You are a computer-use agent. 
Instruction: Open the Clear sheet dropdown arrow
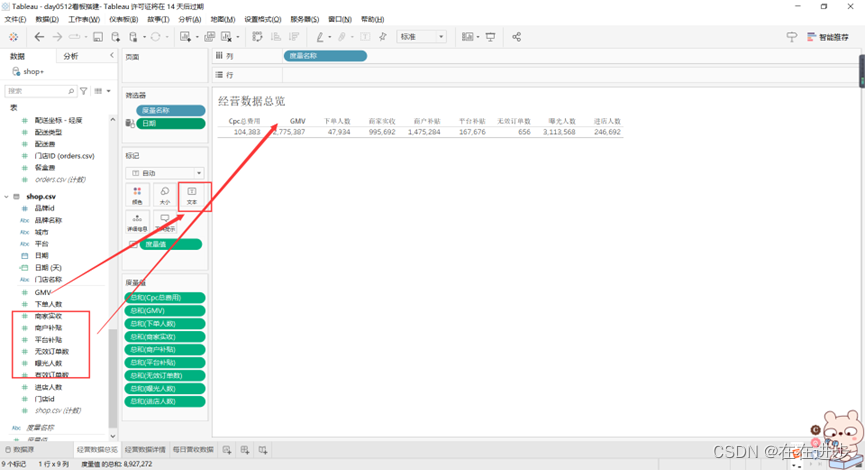238,37
